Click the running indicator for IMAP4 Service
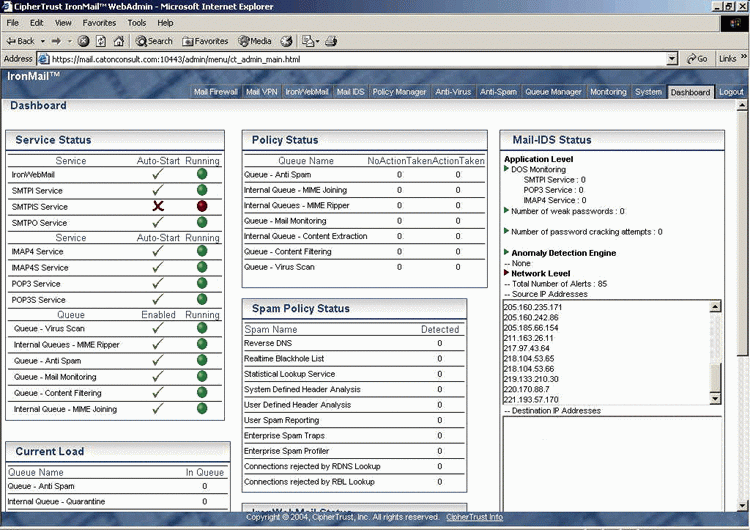The height and width of the screenshot is (530, 750). [202, 251]
